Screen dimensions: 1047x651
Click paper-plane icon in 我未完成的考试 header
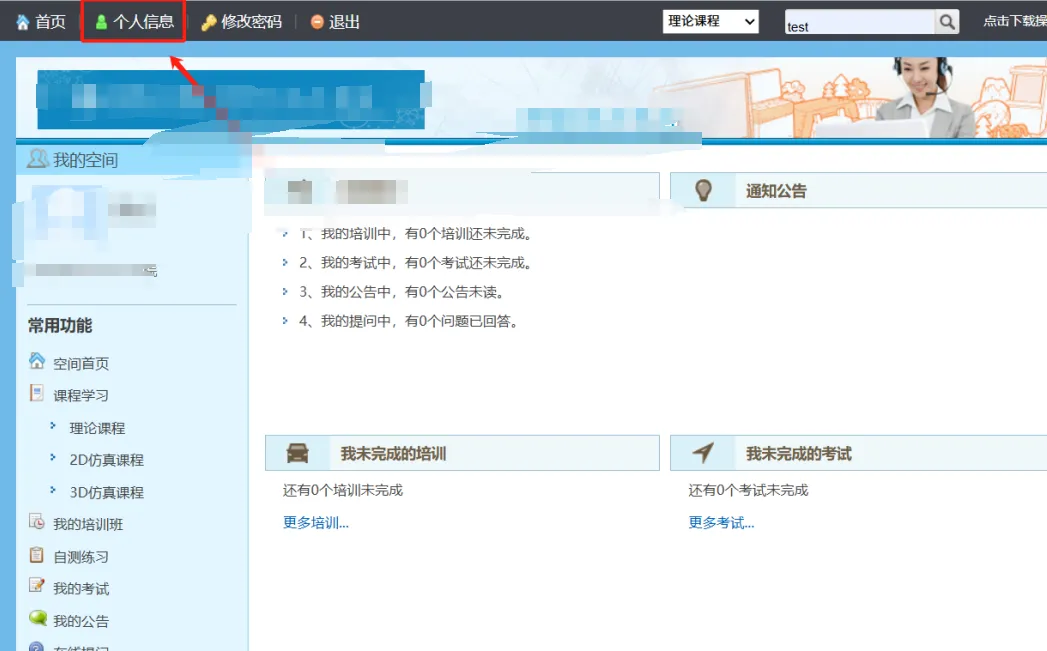click(703, 453)
